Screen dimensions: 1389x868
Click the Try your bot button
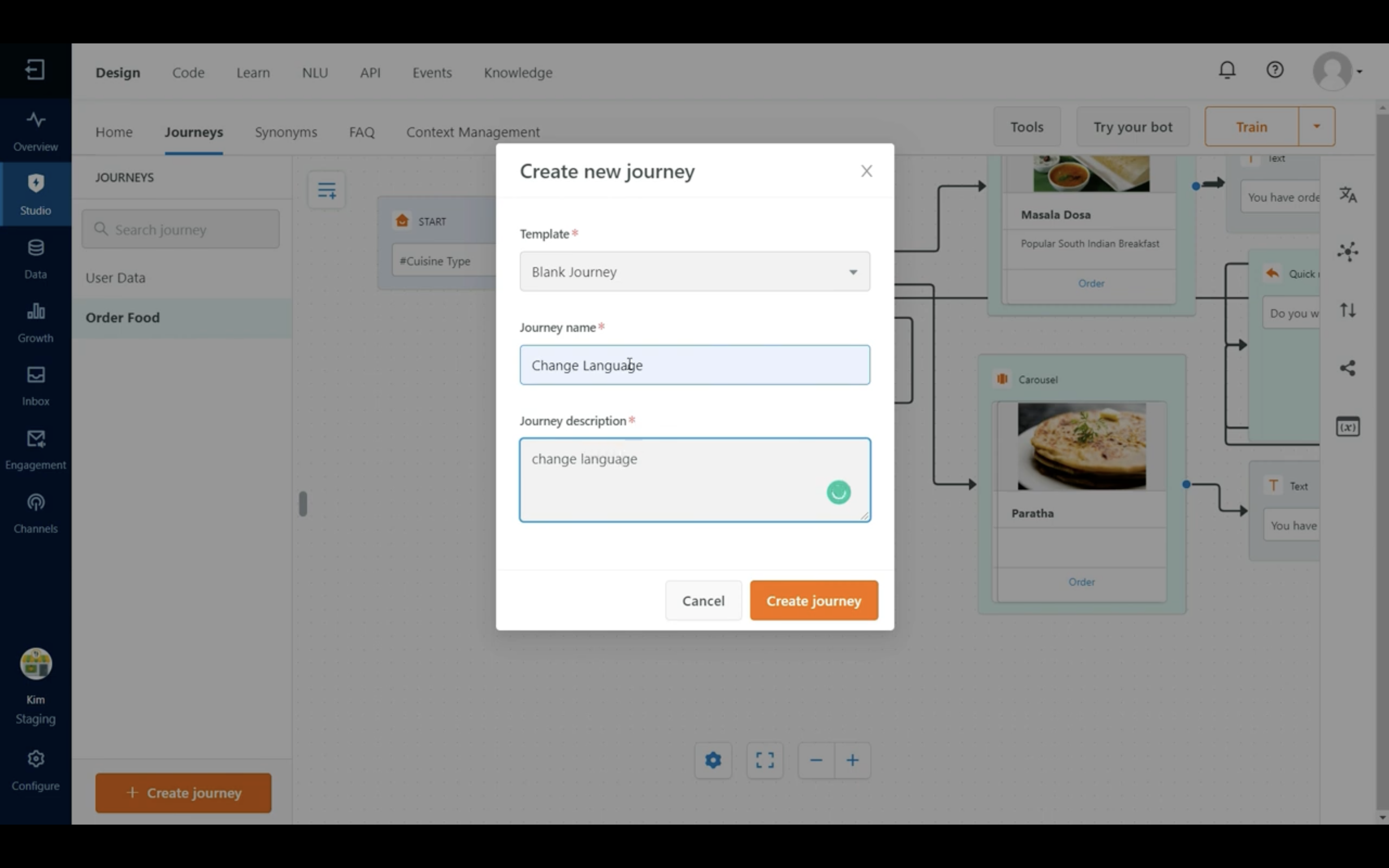click(x=1132, y=126)
